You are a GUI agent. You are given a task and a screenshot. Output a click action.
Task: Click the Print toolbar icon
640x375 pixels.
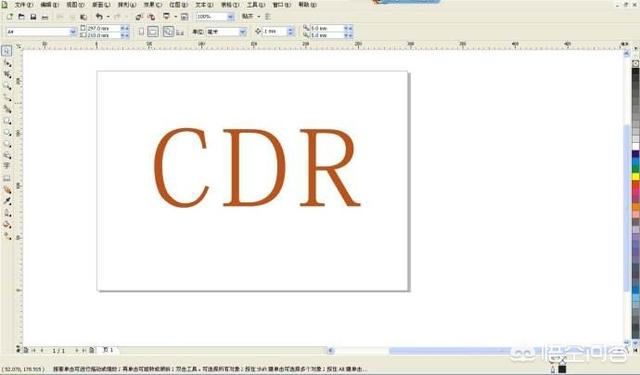[x=45, y=17]
